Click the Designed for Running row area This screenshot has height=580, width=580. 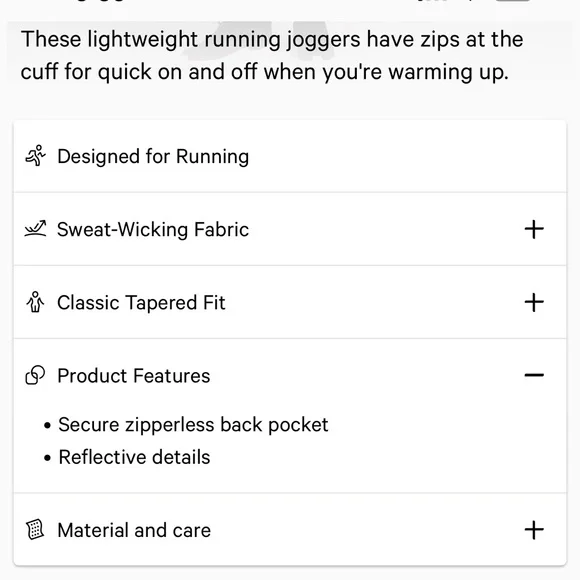click(290, 156)
